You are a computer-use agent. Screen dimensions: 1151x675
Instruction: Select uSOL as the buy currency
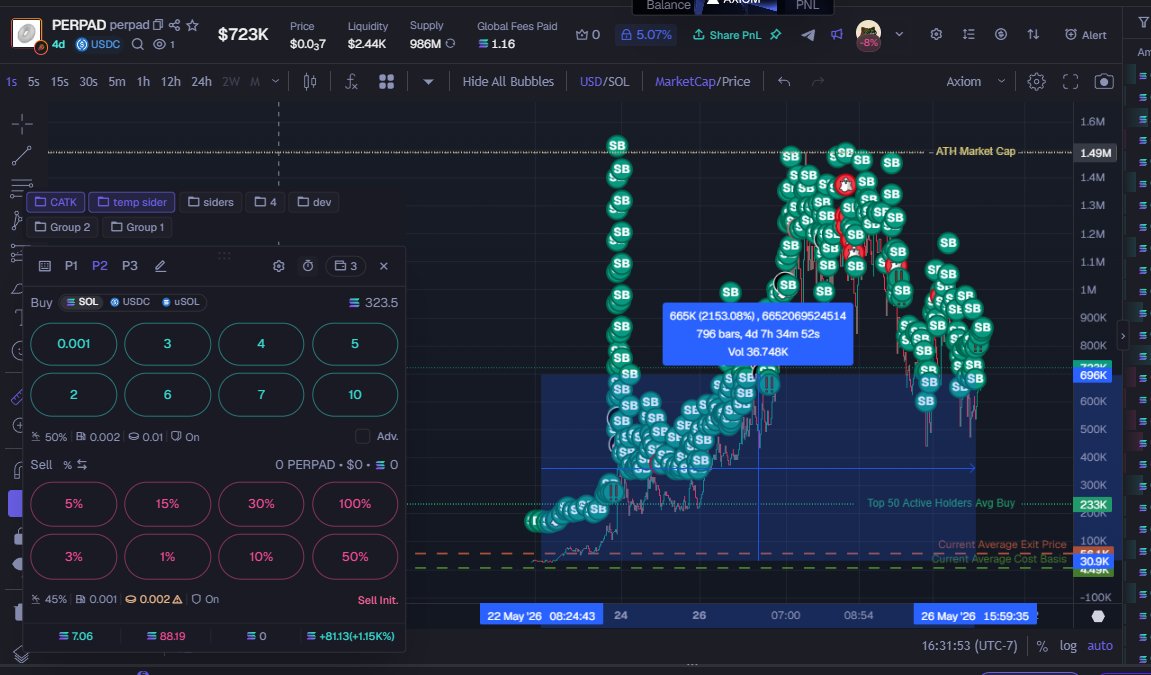(x=181, y=302)
